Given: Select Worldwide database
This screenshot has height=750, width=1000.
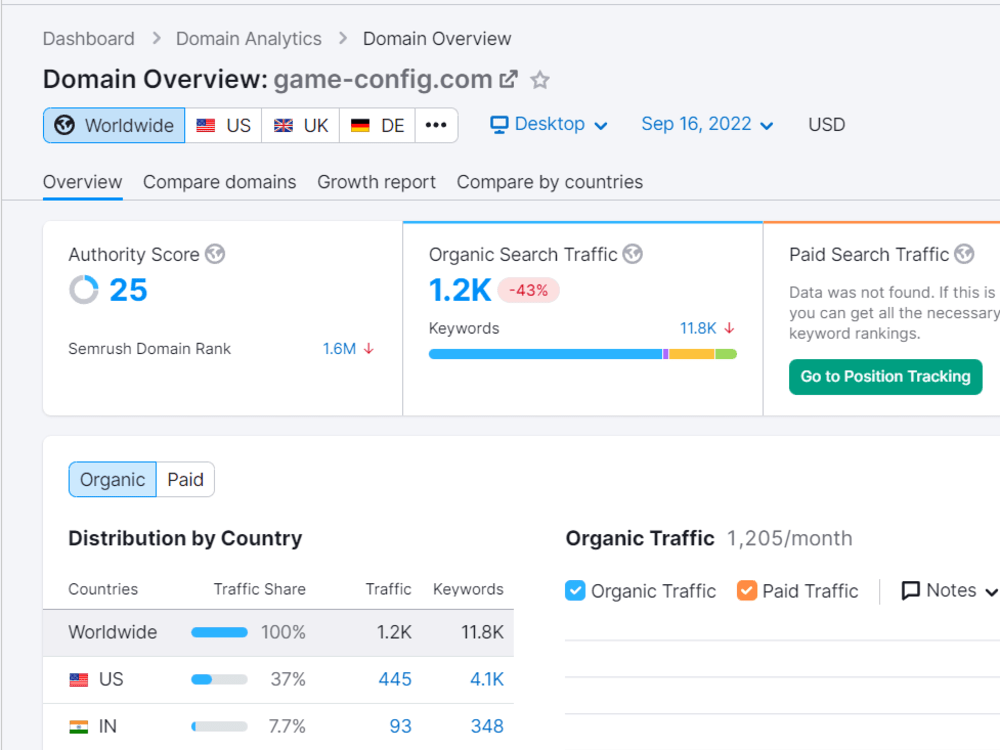Looking at the screenshot, I should pos(114,125).
